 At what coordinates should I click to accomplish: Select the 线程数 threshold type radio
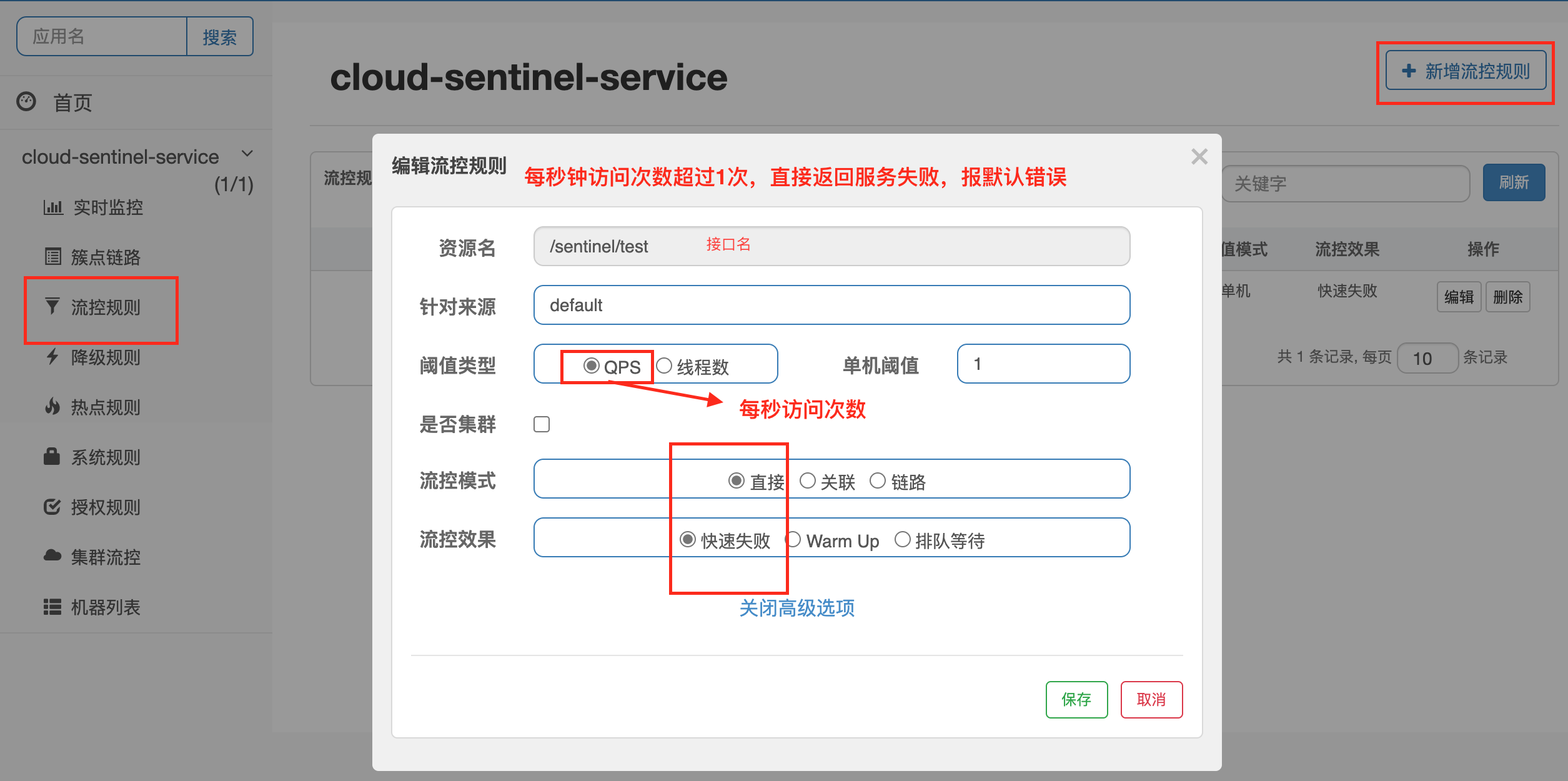(664, 366)
